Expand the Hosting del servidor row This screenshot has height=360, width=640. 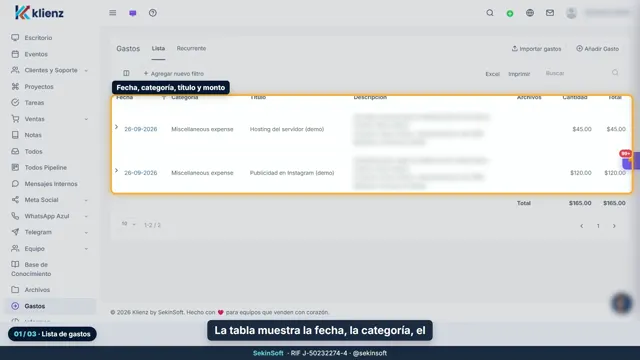coord(116,127)
